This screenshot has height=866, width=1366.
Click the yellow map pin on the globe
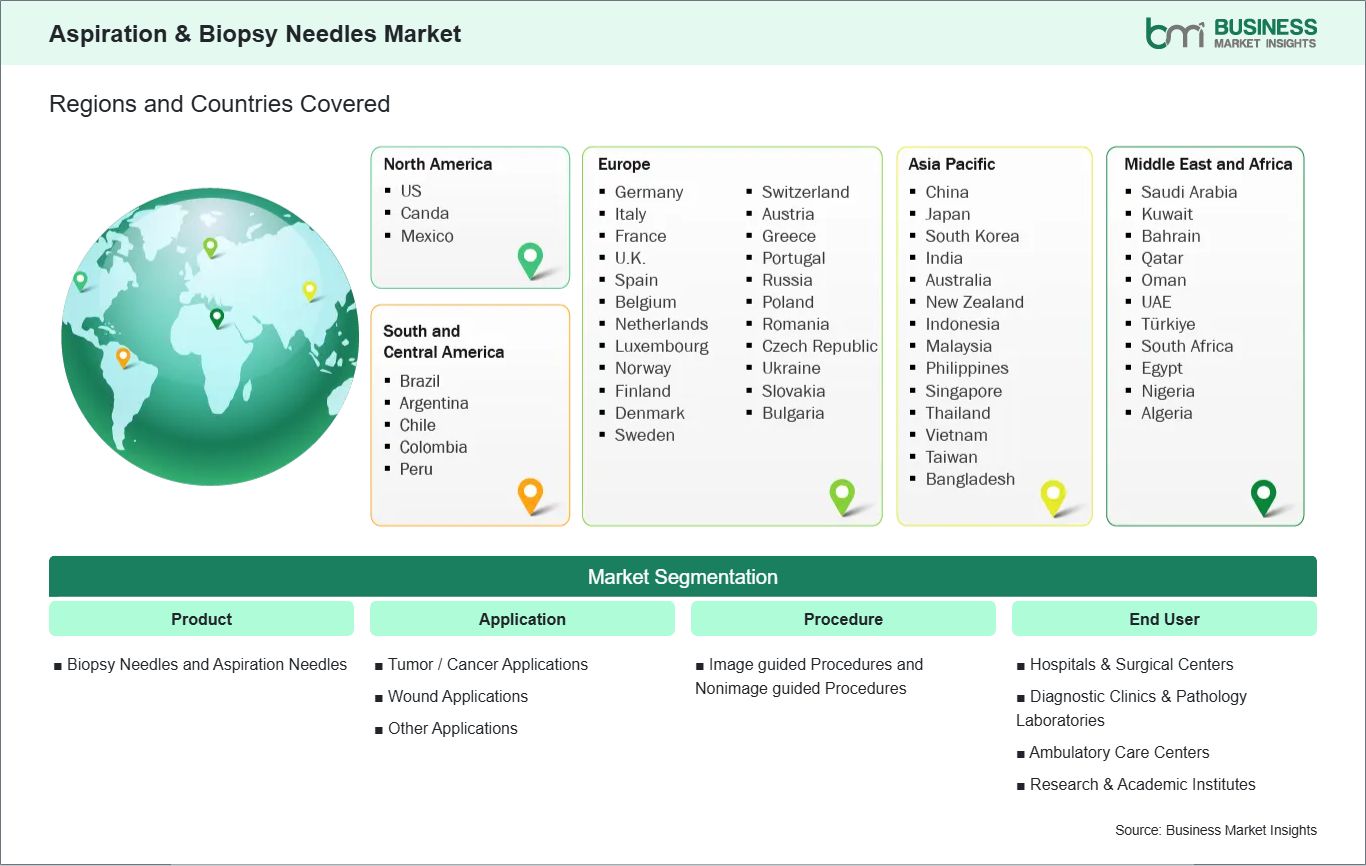(x=310, y=290)
